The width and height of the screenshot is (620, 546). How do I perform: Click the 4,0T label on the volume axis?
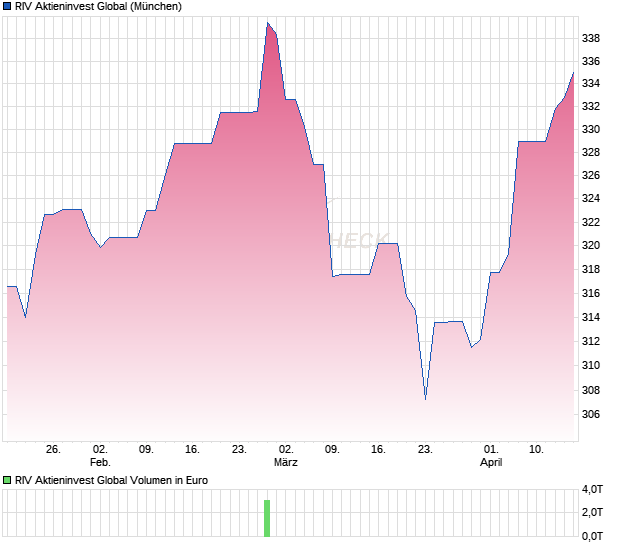[593, 489]
